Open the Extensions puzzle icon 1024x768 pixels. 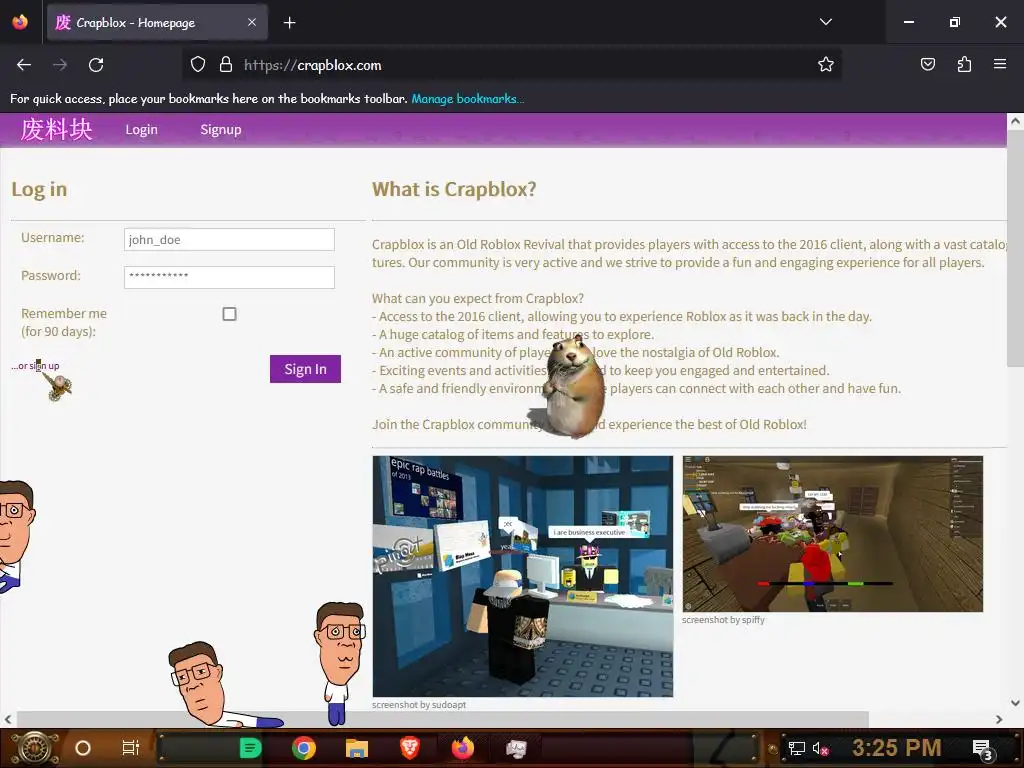964,64
